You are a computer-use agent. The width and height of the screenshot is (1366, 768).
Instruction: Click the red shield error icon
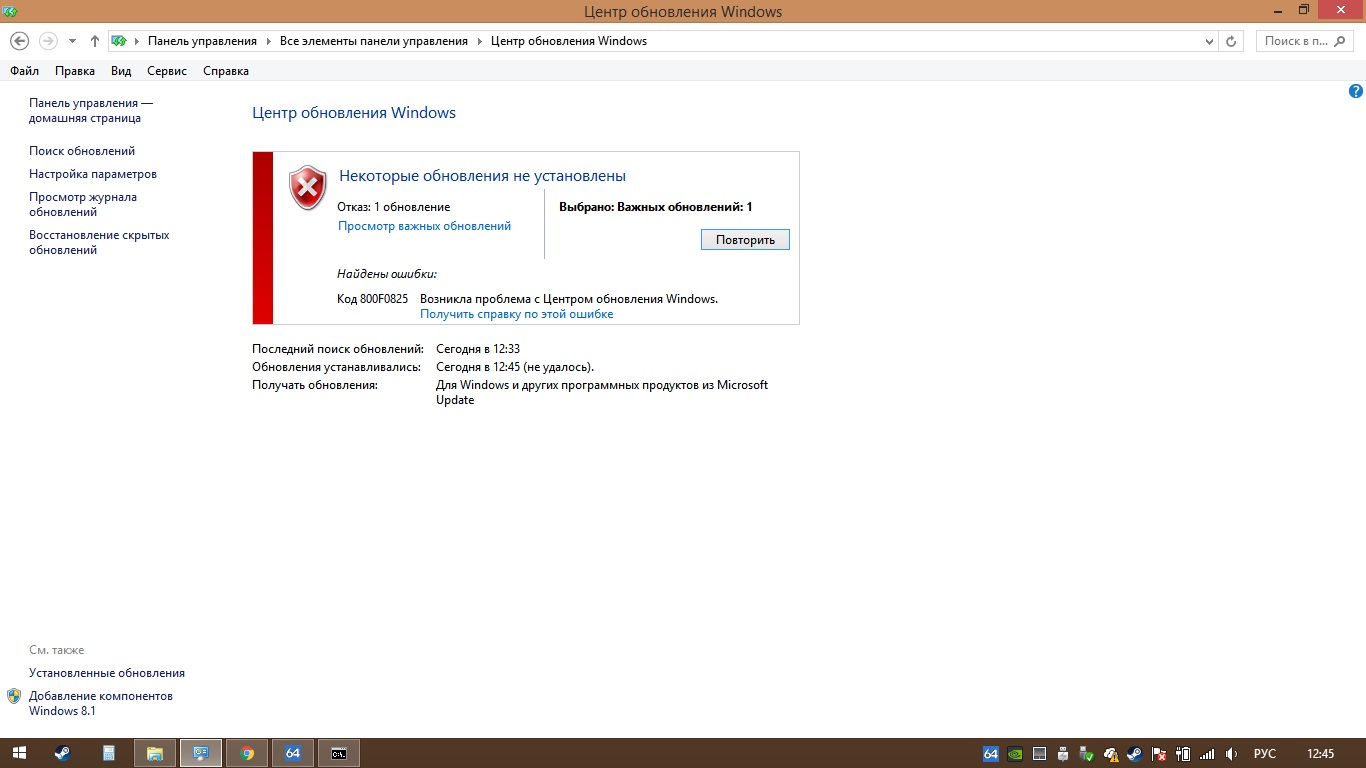[x=308, y=187]
